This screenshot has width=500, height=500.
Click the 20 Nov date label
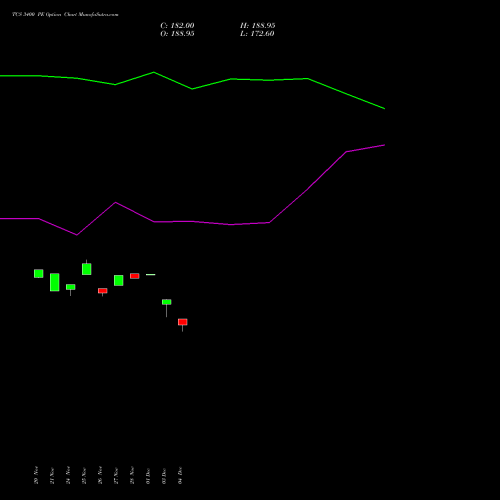pos(36,475)
